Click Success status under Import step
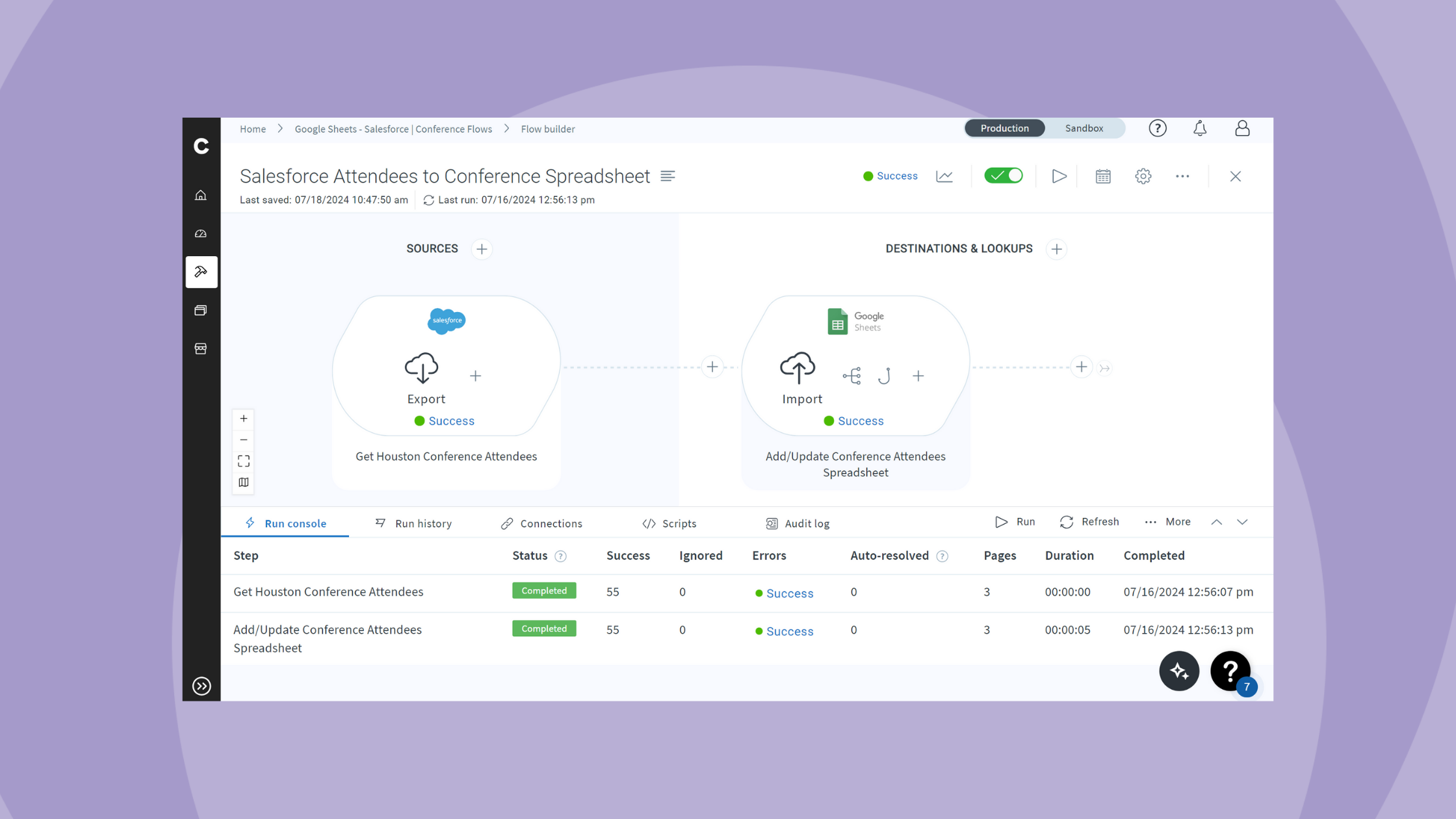 (x=861, y=421)
